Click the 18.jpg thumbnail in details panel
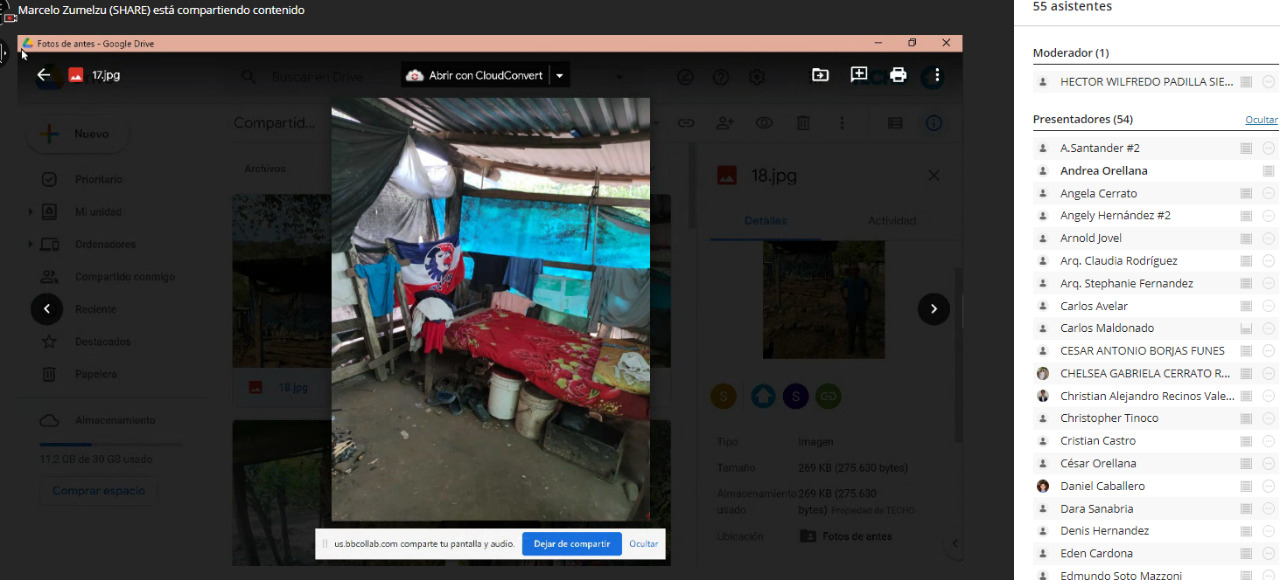This screenshot has width=1280, height=580. 824,299
